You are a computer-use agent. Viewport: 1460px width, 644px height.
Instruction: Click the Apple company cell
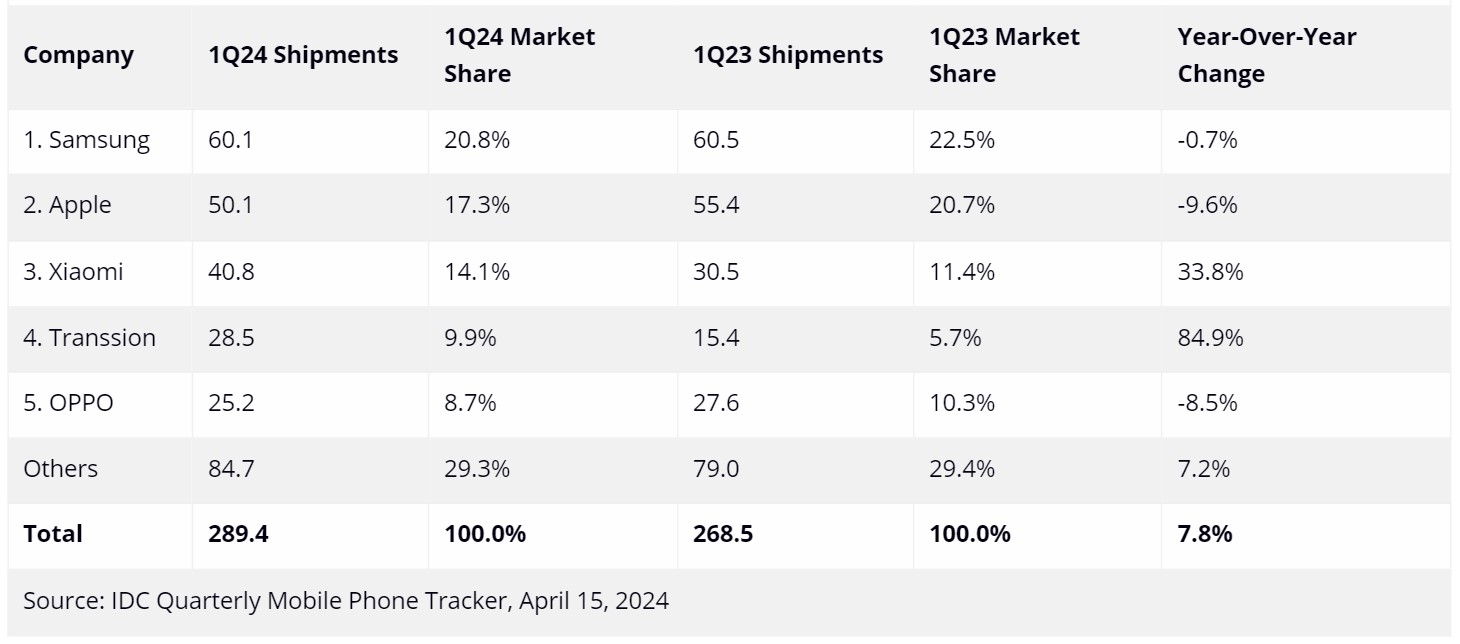(68, 205)
